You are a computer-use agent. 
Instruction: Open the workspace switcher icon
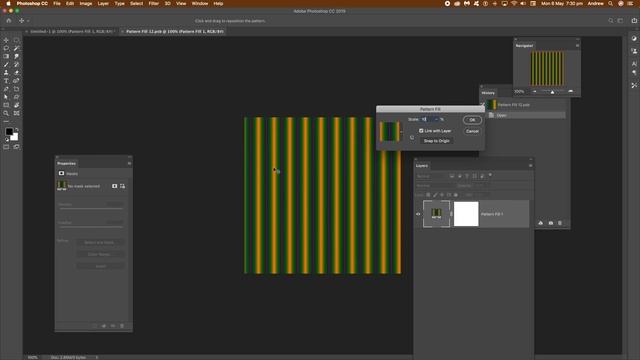[x=620, y=20]
